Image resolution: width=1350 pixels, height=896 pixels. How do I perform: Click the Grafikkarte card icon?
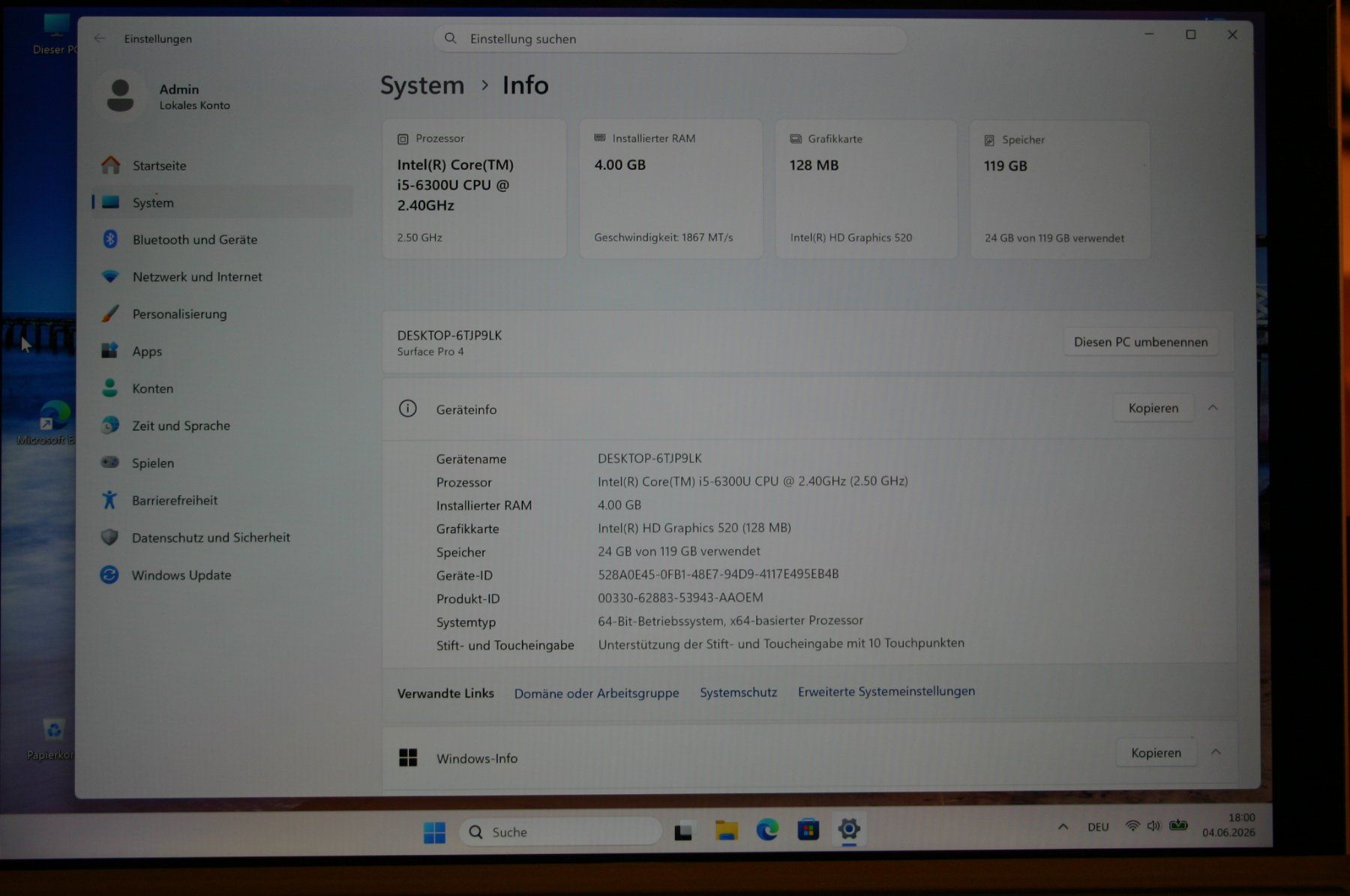coord(796,139)
